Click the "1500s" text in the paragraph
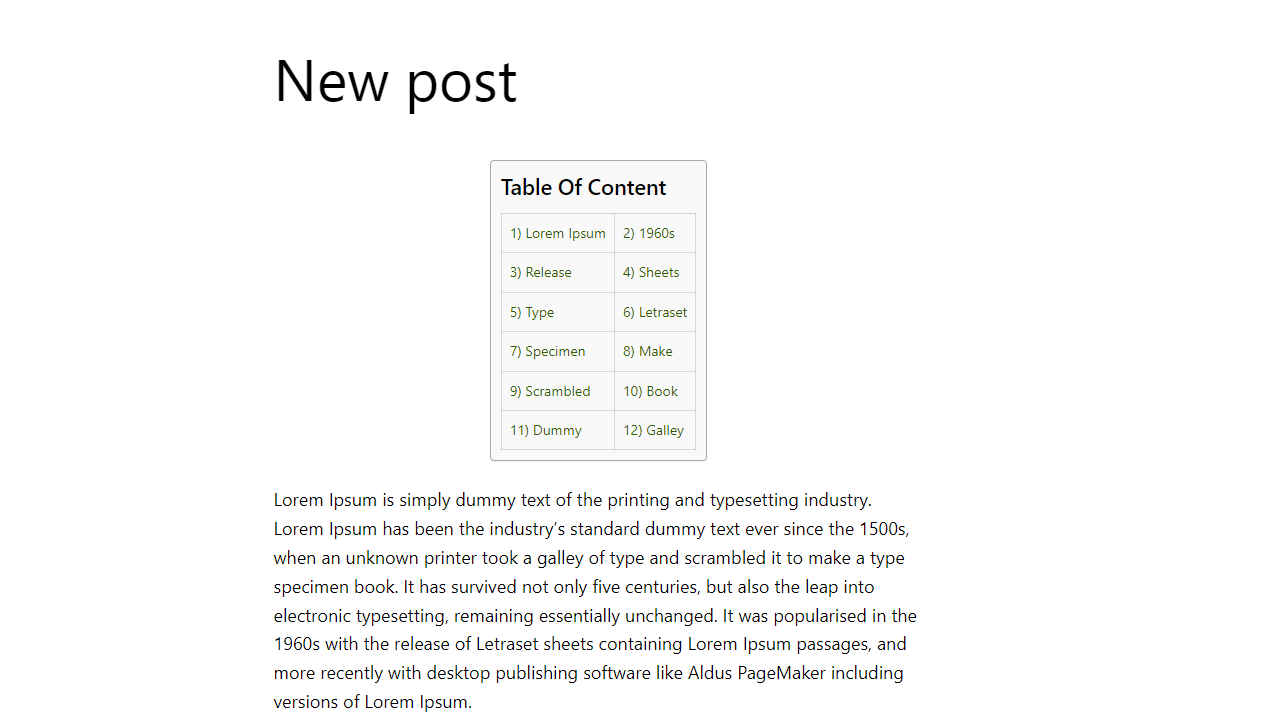 tap(882, 528)
